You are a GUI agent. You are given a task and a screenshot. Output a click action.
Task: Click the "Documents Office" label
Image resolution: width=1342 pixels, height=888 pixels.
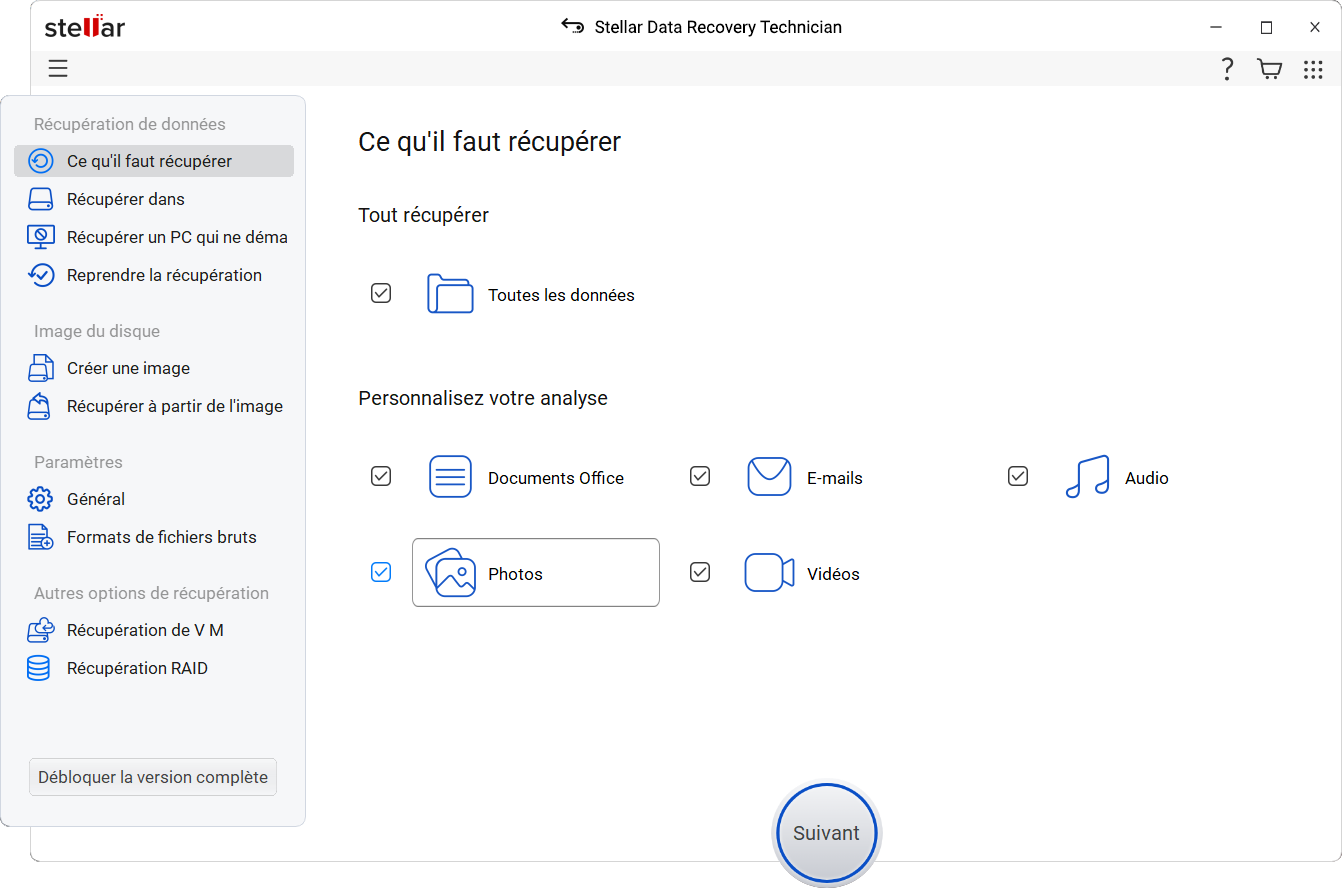pos(556,478)
